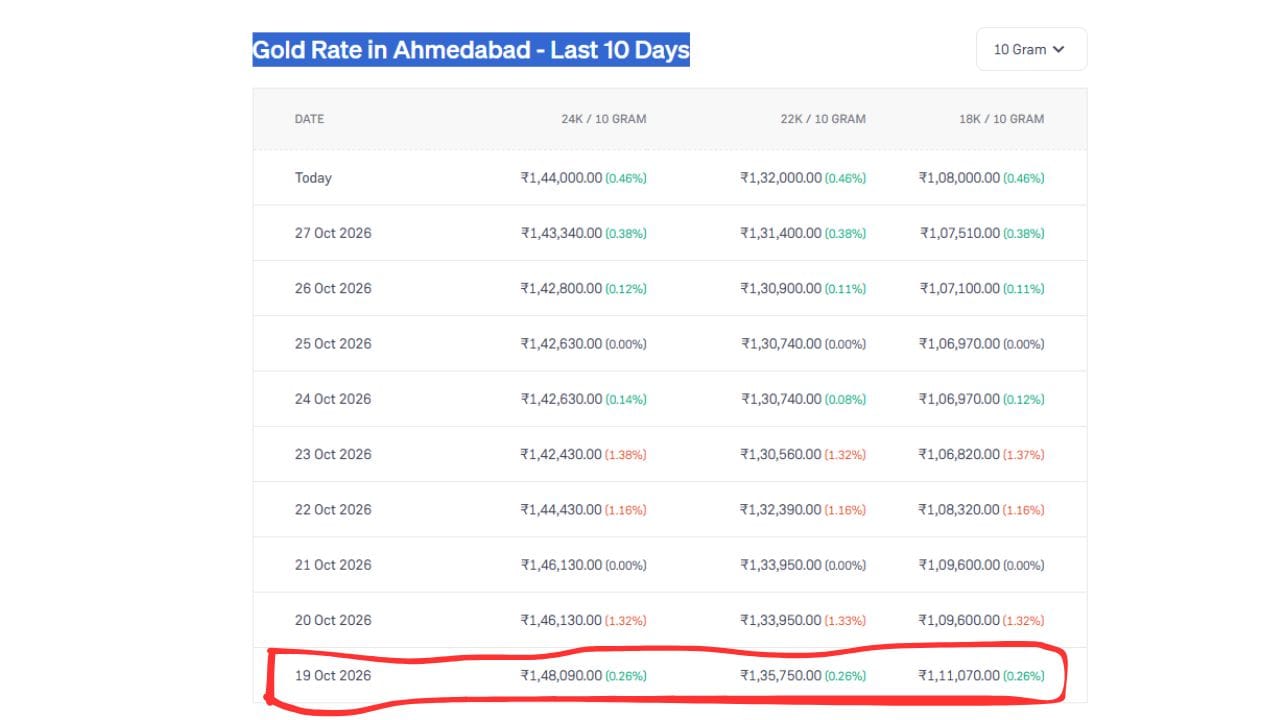Image resolution: width=1280 pixels, height=720 pixels.
Task: Open the 10 Gram unit dropdown
Action: pos(1031,49)
